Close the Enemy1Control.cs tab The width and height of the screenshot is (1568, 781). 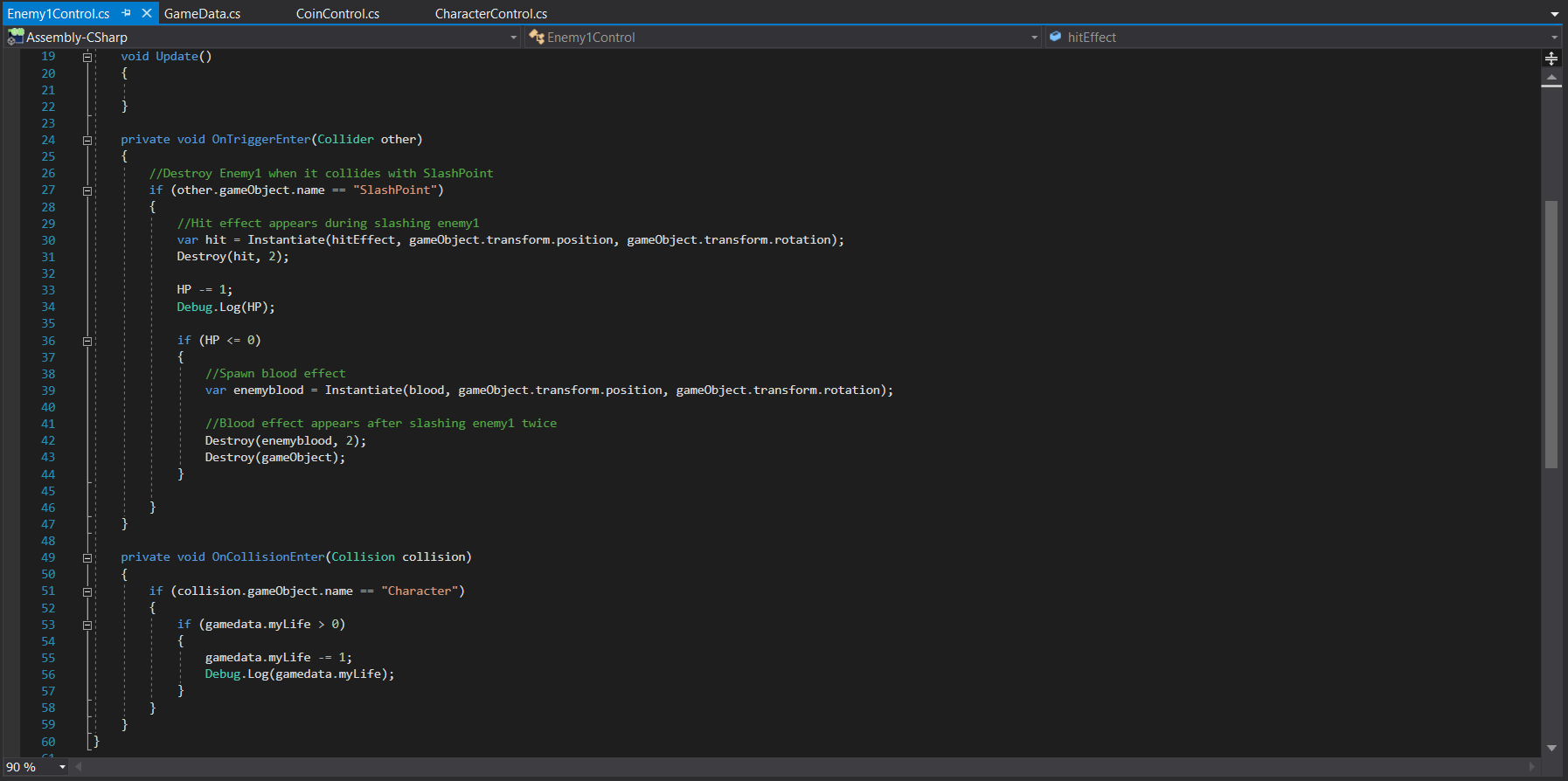(x=147, y=13)
